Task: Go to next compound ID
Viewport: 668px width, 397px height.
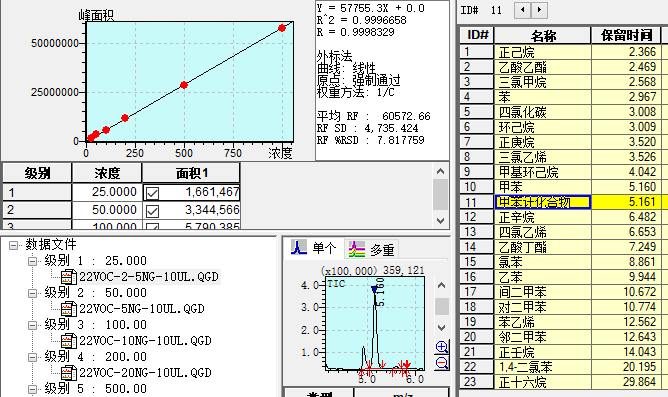Action: click(x=539, y=10)
